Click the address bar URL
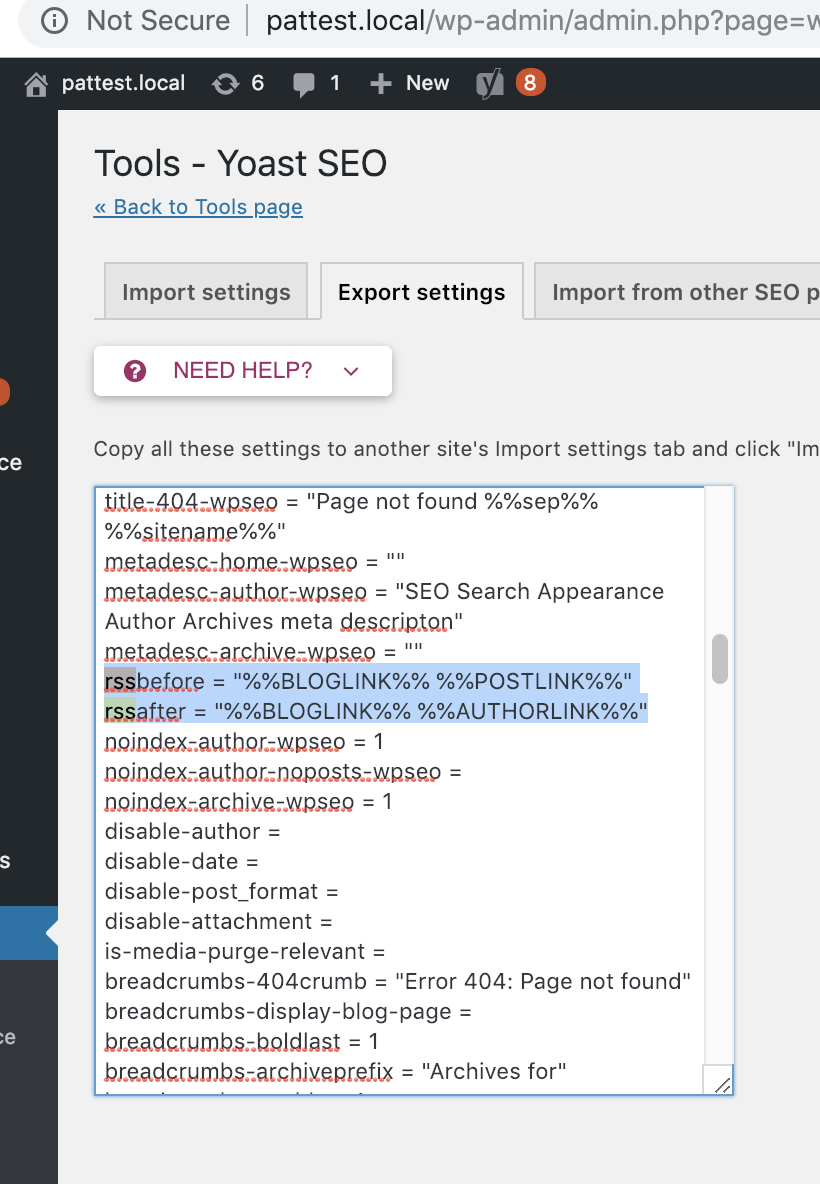The width and height of the screenshot is (820, 1184). [x=500, y=22]
